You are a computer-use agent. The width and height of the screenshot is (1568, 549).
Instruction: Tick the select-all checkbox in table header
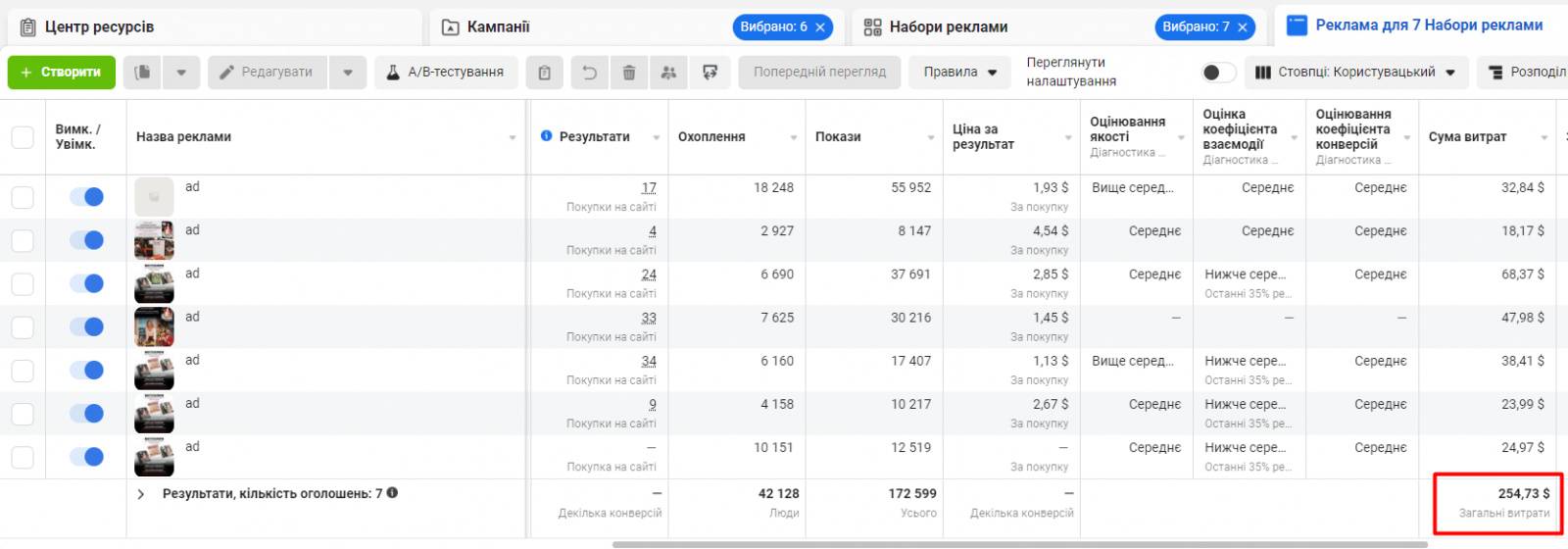click(x=23, y=137)
